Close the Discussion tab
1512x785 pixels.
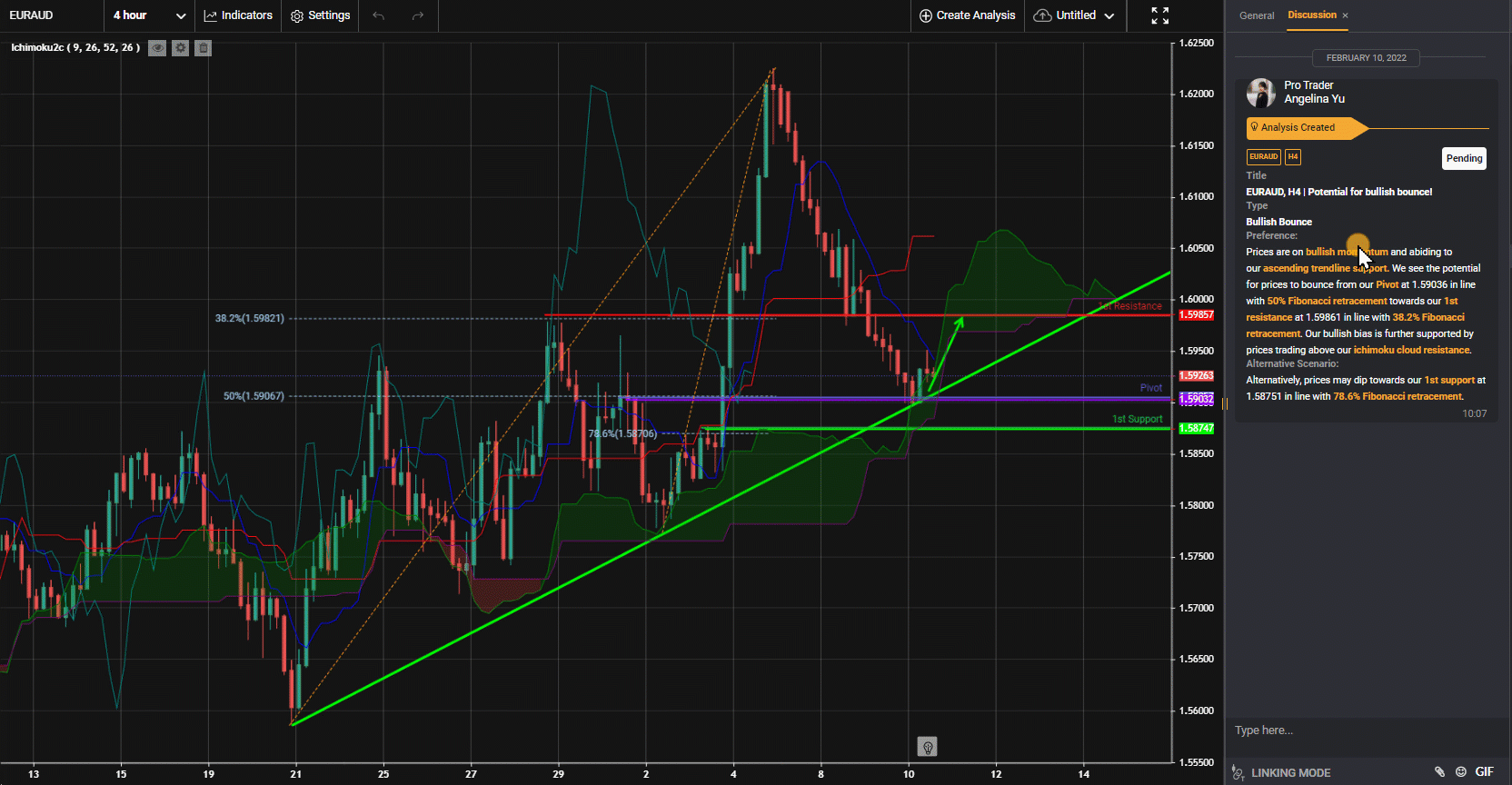(x=1345, y=15)
